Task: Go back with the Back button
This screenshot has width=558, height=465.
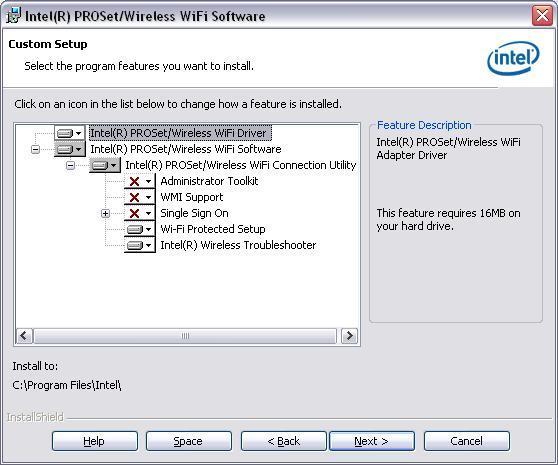Action: click(x=283, y=441)
